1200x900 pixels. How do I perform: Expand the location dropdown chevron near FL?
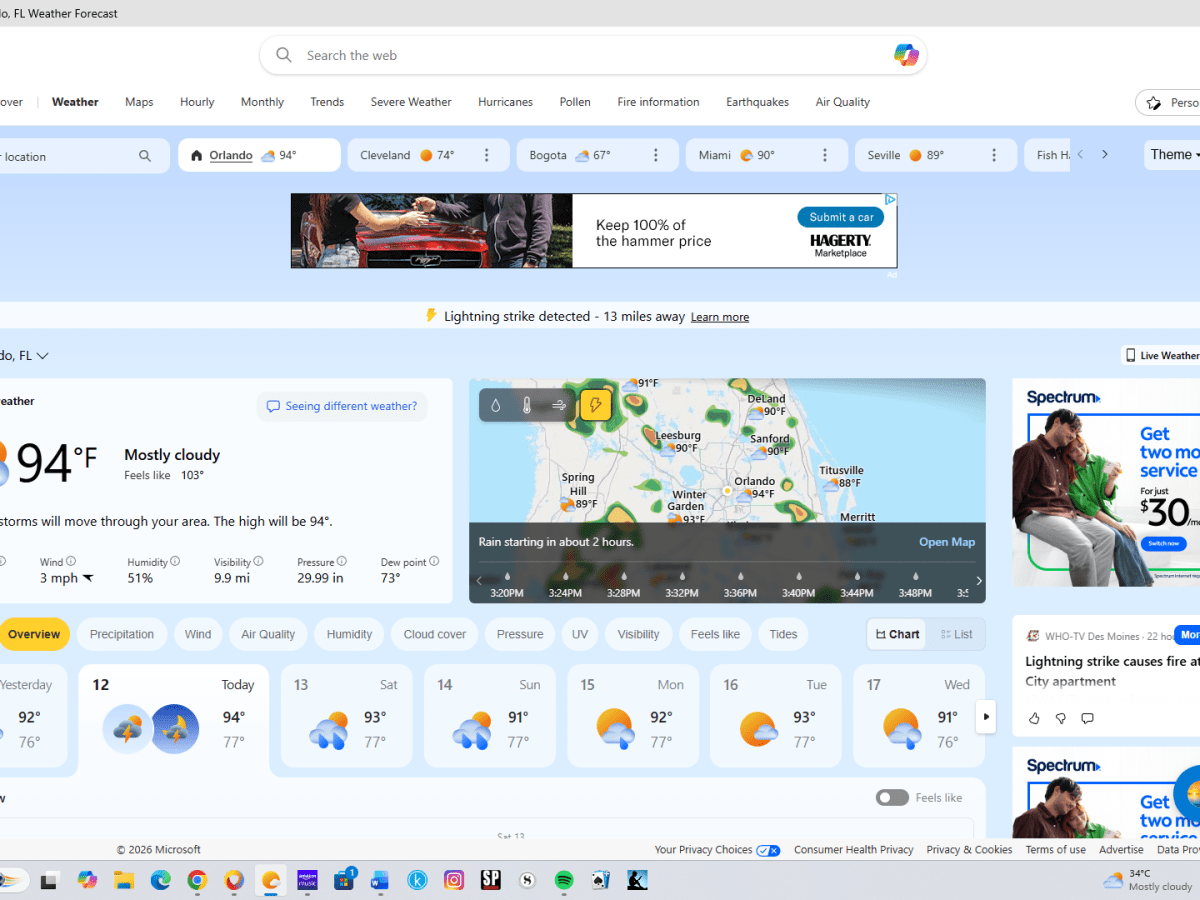point(43,356)
